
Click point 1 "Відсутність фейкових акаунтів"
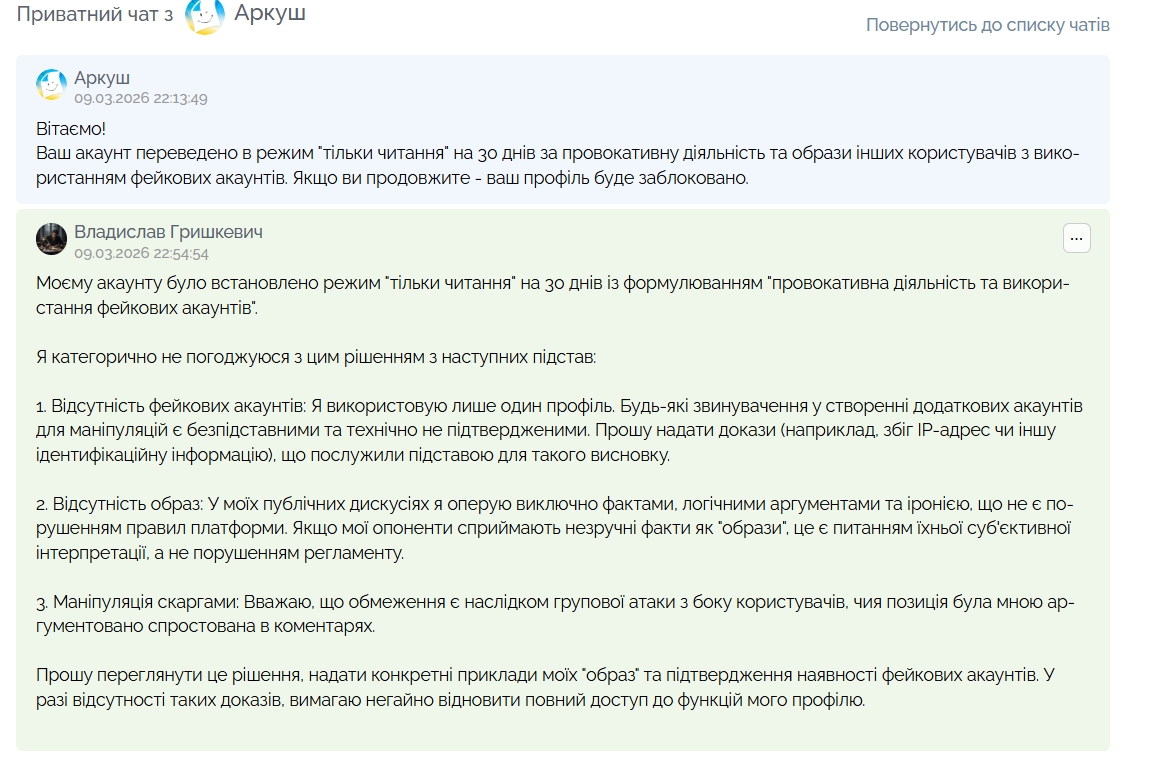coord(559,430)
